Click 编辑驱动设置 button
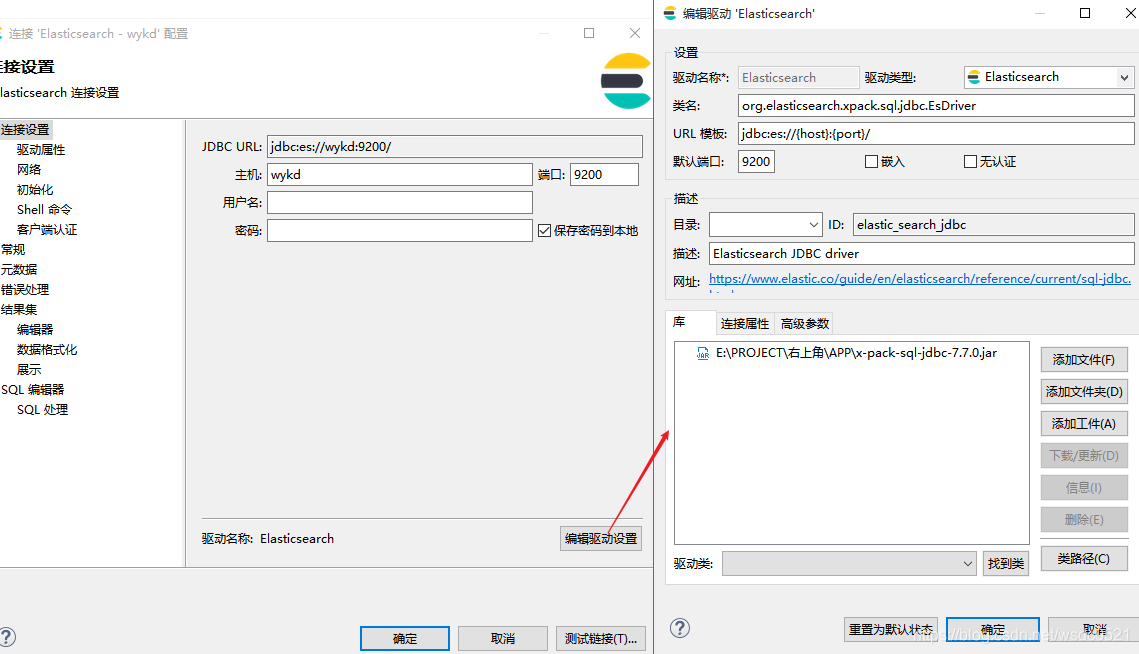 coord(601,538)
